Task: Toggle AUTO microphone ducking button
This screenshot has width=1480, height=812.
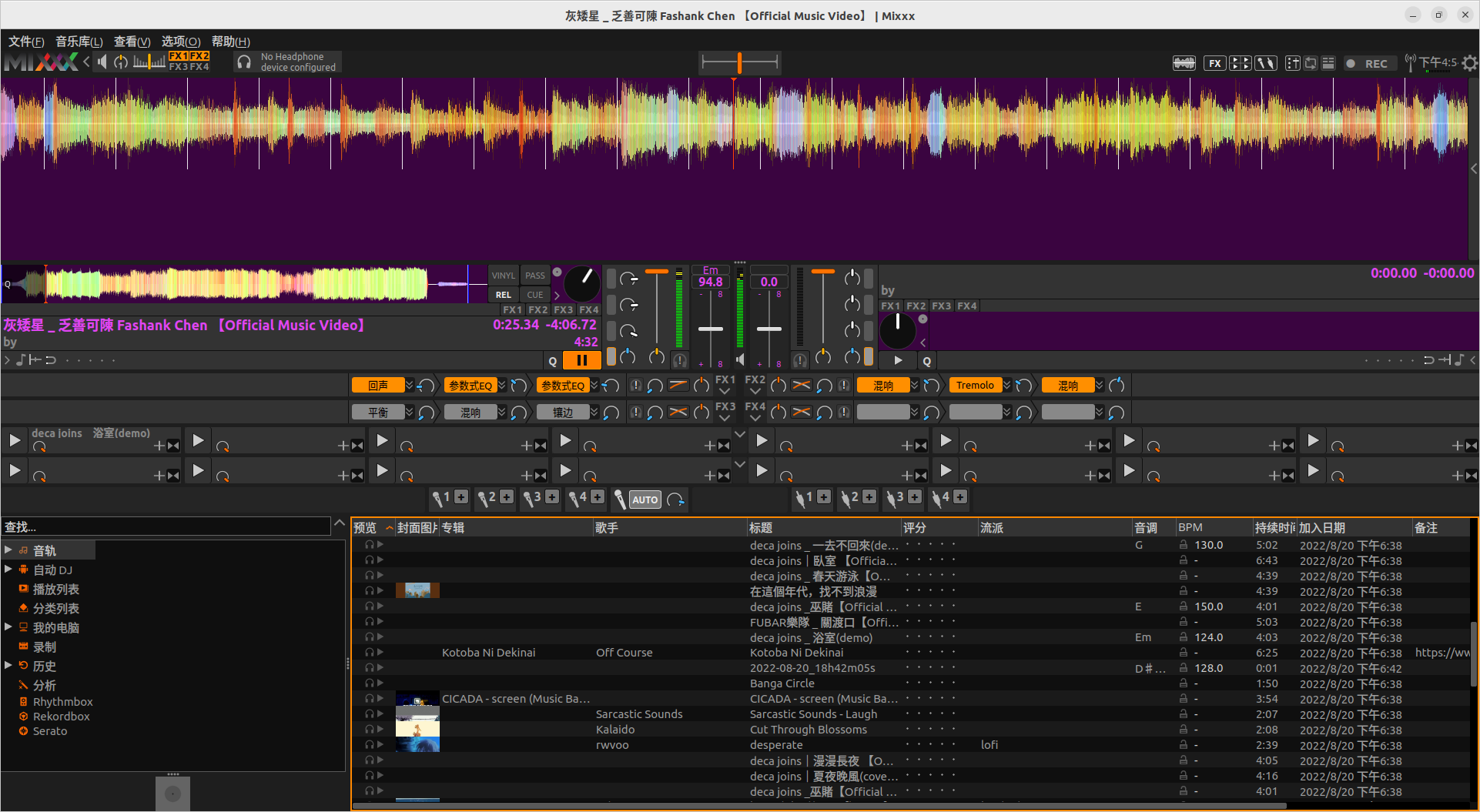Action: click(x=645, y=500)
